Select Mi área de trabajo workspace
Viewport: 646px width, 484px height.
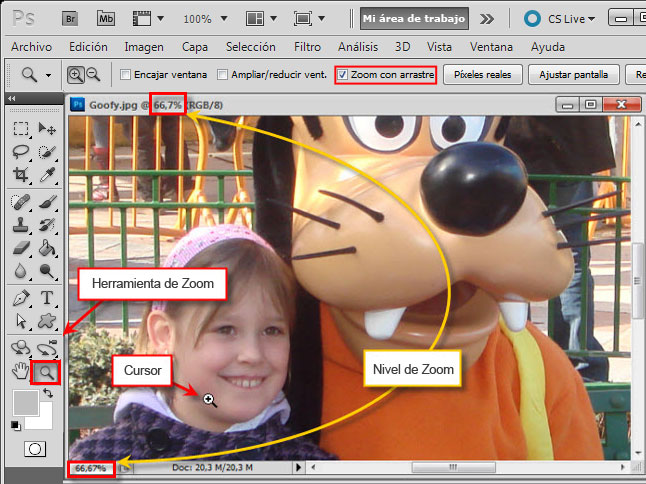(414, 19)
